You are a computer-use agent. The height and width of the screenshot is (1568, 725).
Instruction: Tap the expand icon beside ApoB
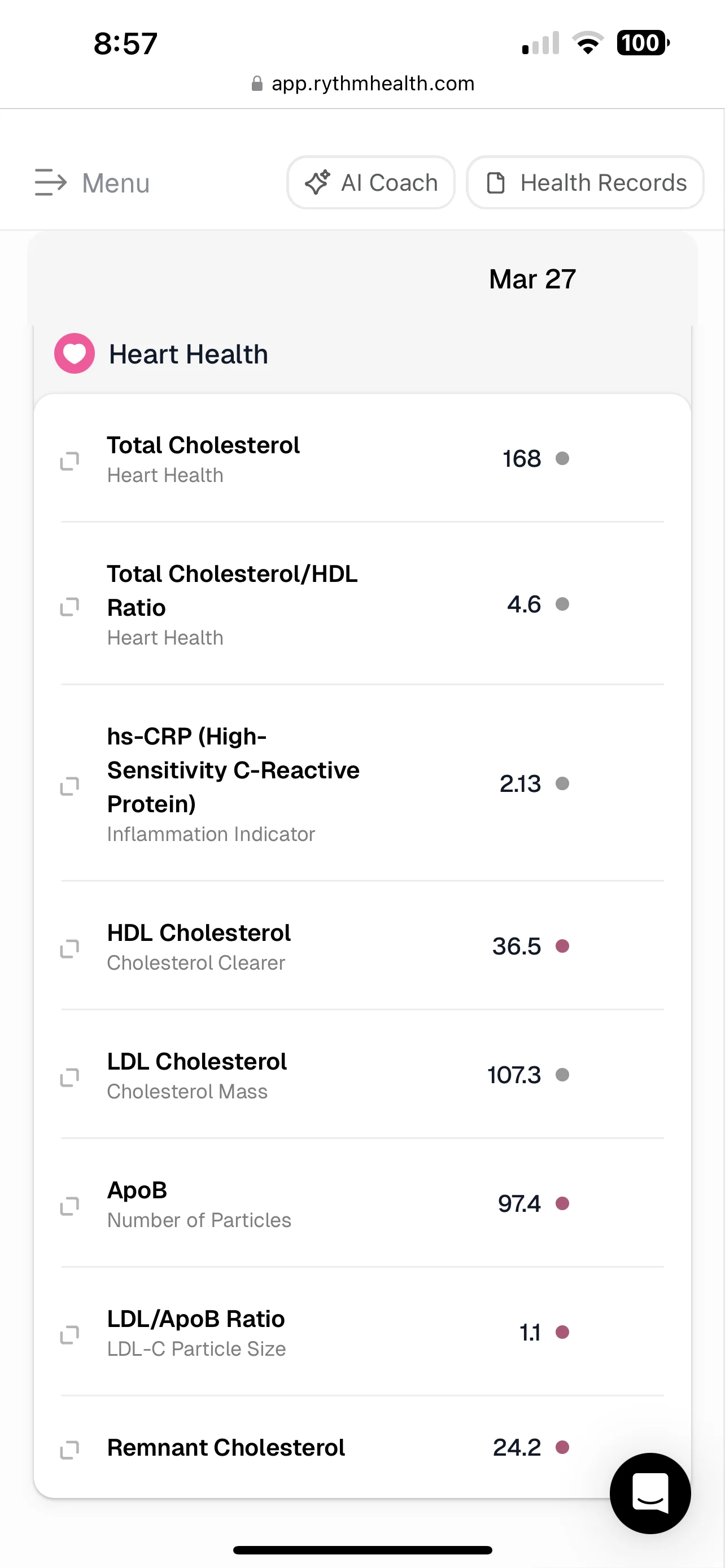pos(69,1206)
